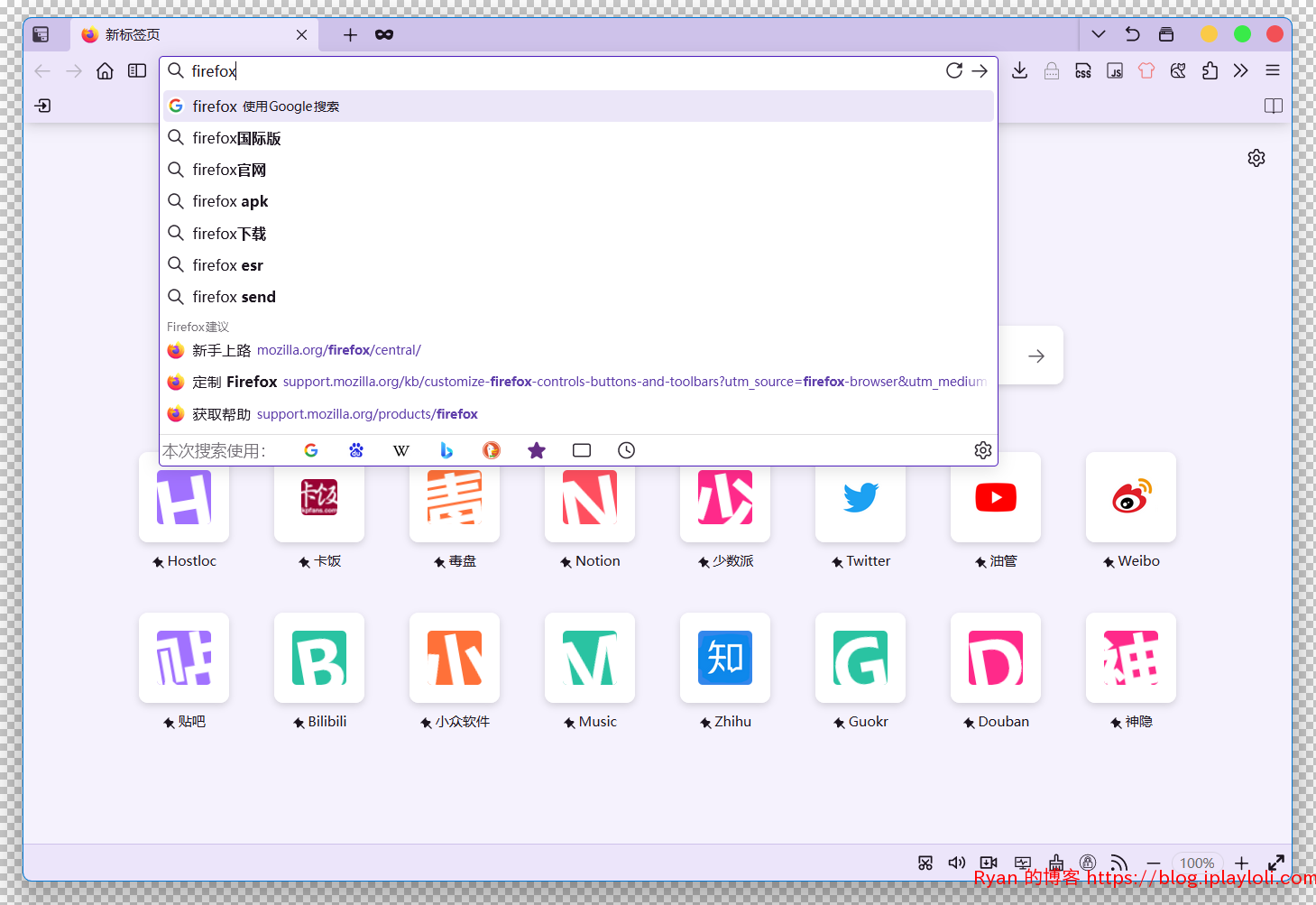Search with Bing icon
This screenshot has width=1316, height=905.
[446, 450]
